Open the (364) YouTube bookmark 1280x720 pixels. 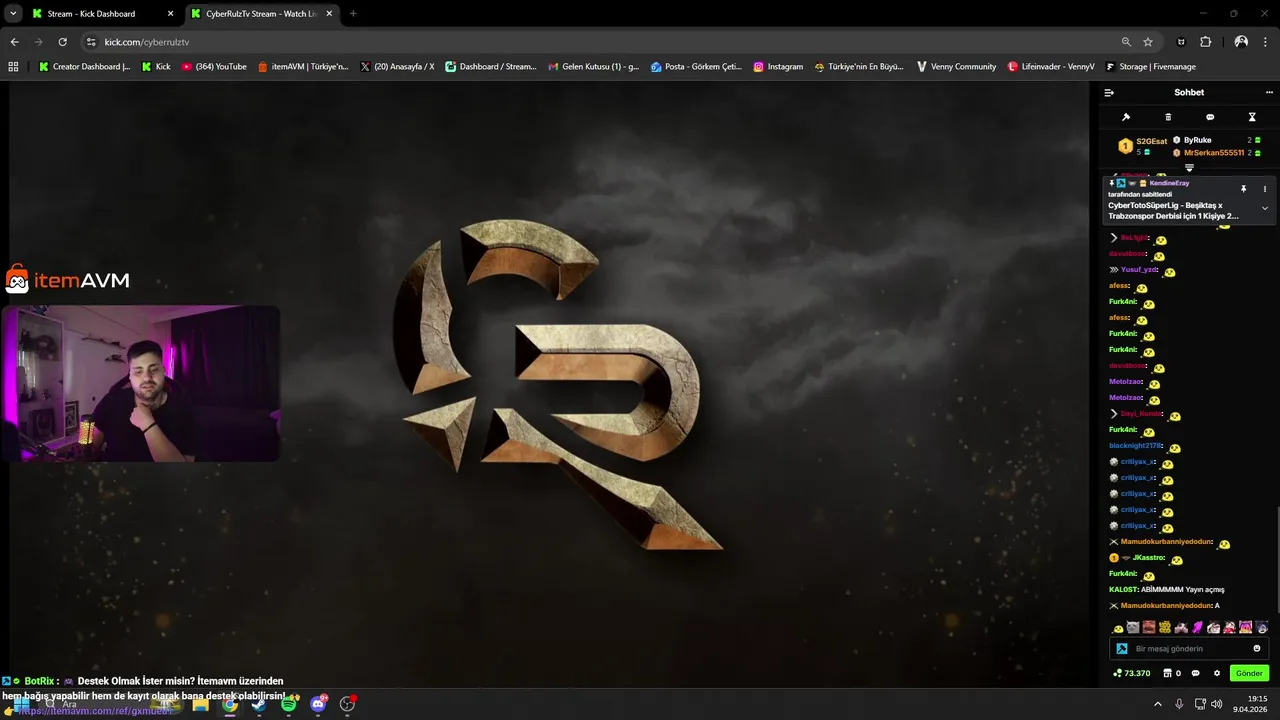(x=214, y=67)
